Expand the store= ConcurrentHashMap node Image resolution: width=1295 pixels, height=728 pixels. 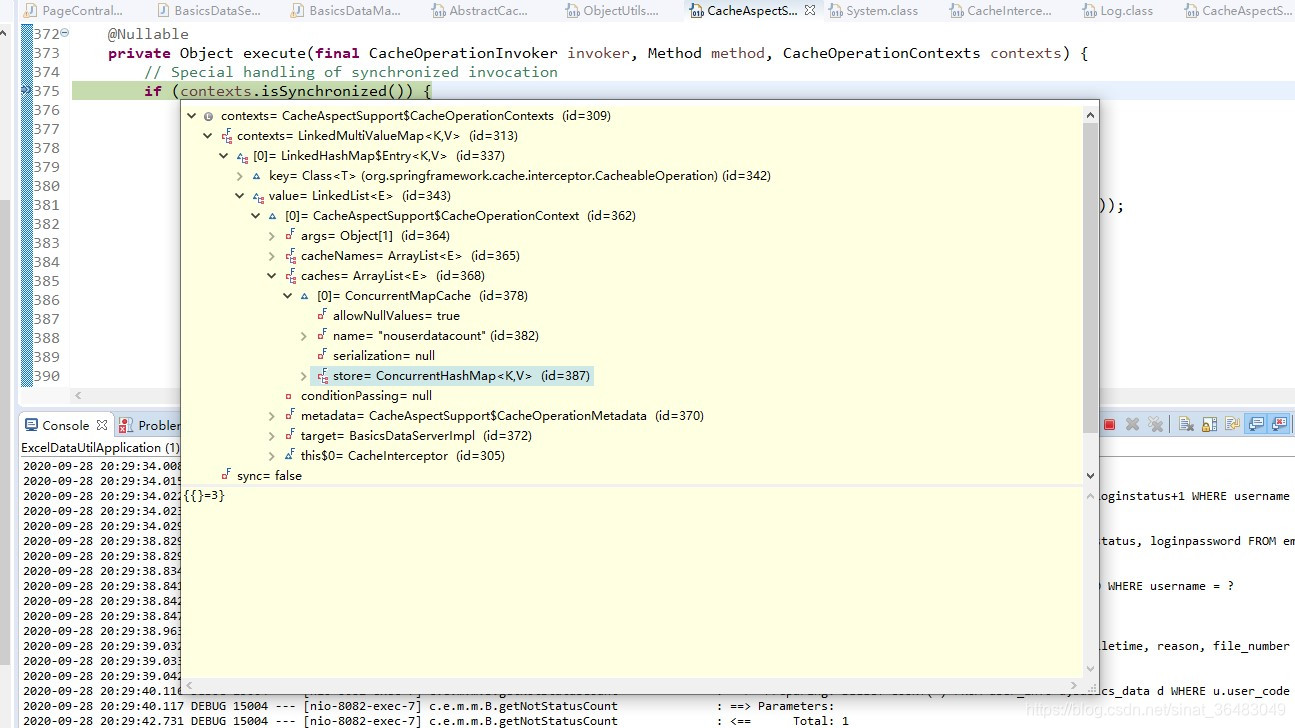pyautogui.click(x=303, y=376)
